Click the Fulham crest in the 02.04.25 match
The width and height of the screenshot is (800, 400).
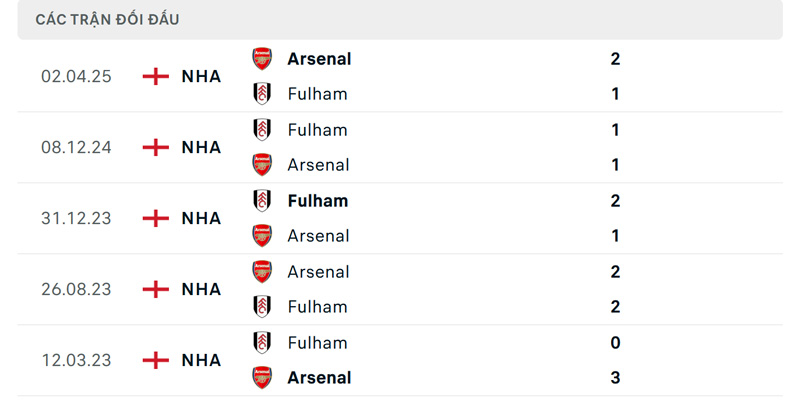coord(262,94)
